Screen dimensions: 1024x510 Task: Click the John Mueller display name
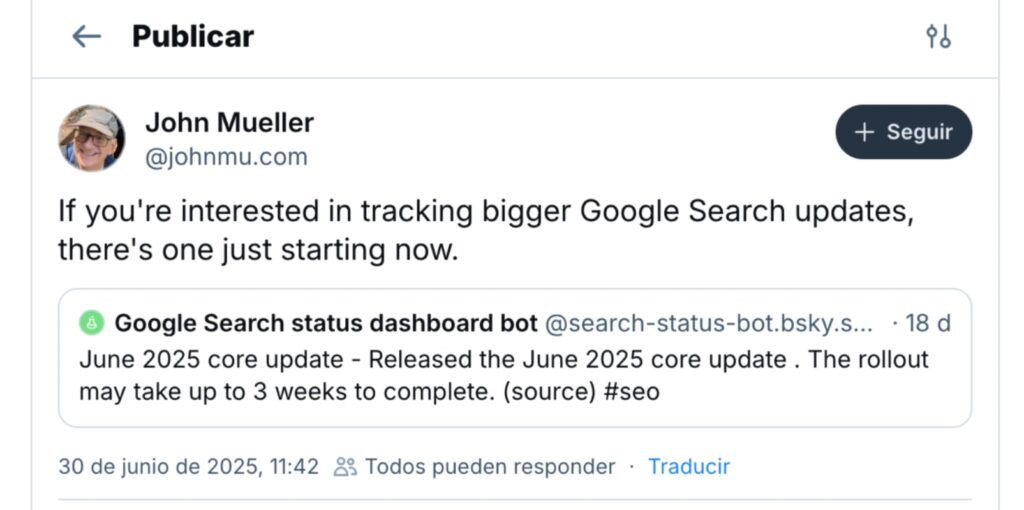[229, 122]
